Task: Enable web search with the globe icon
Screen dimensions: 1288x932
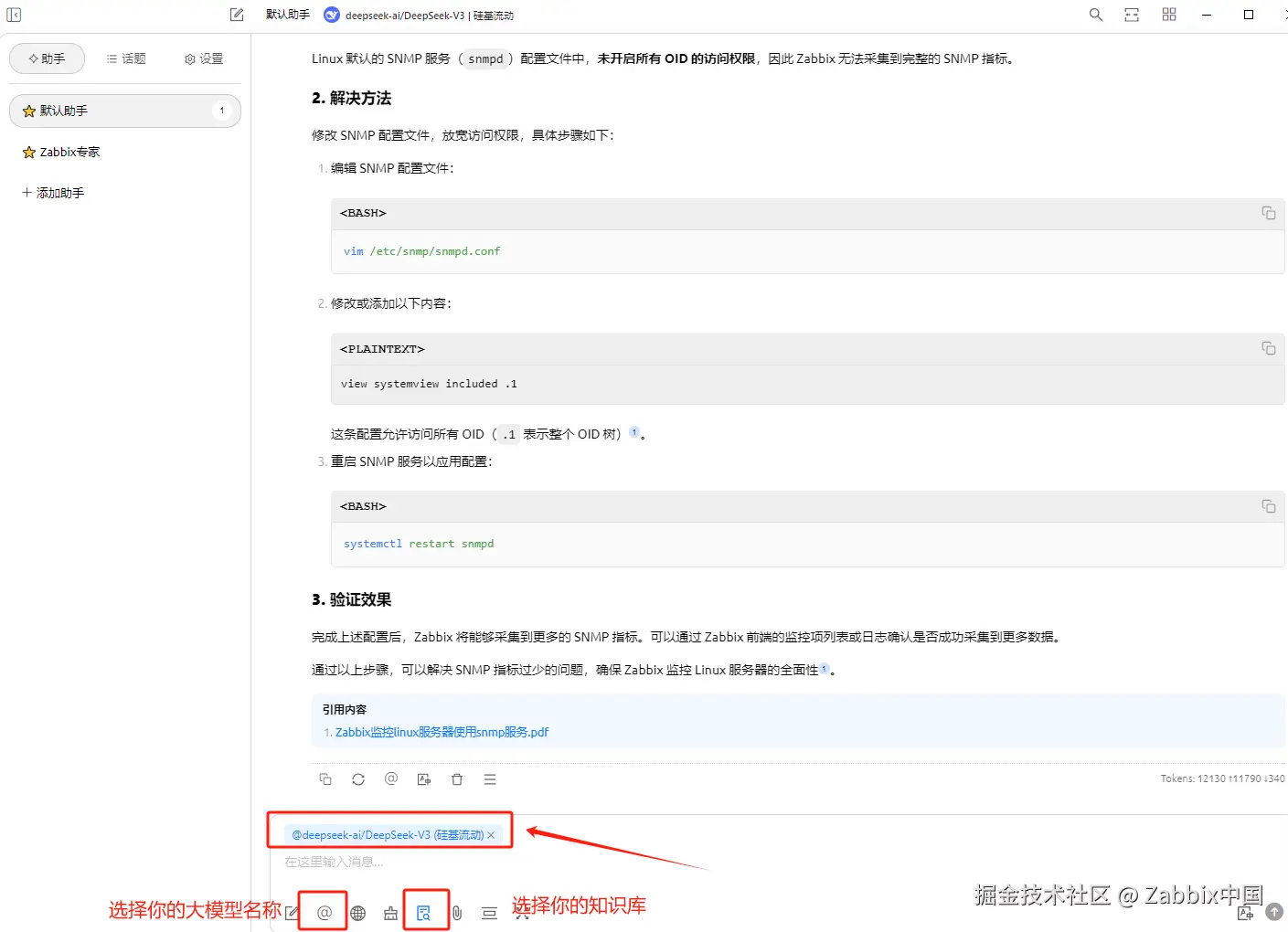Action: tap(358, 913)
